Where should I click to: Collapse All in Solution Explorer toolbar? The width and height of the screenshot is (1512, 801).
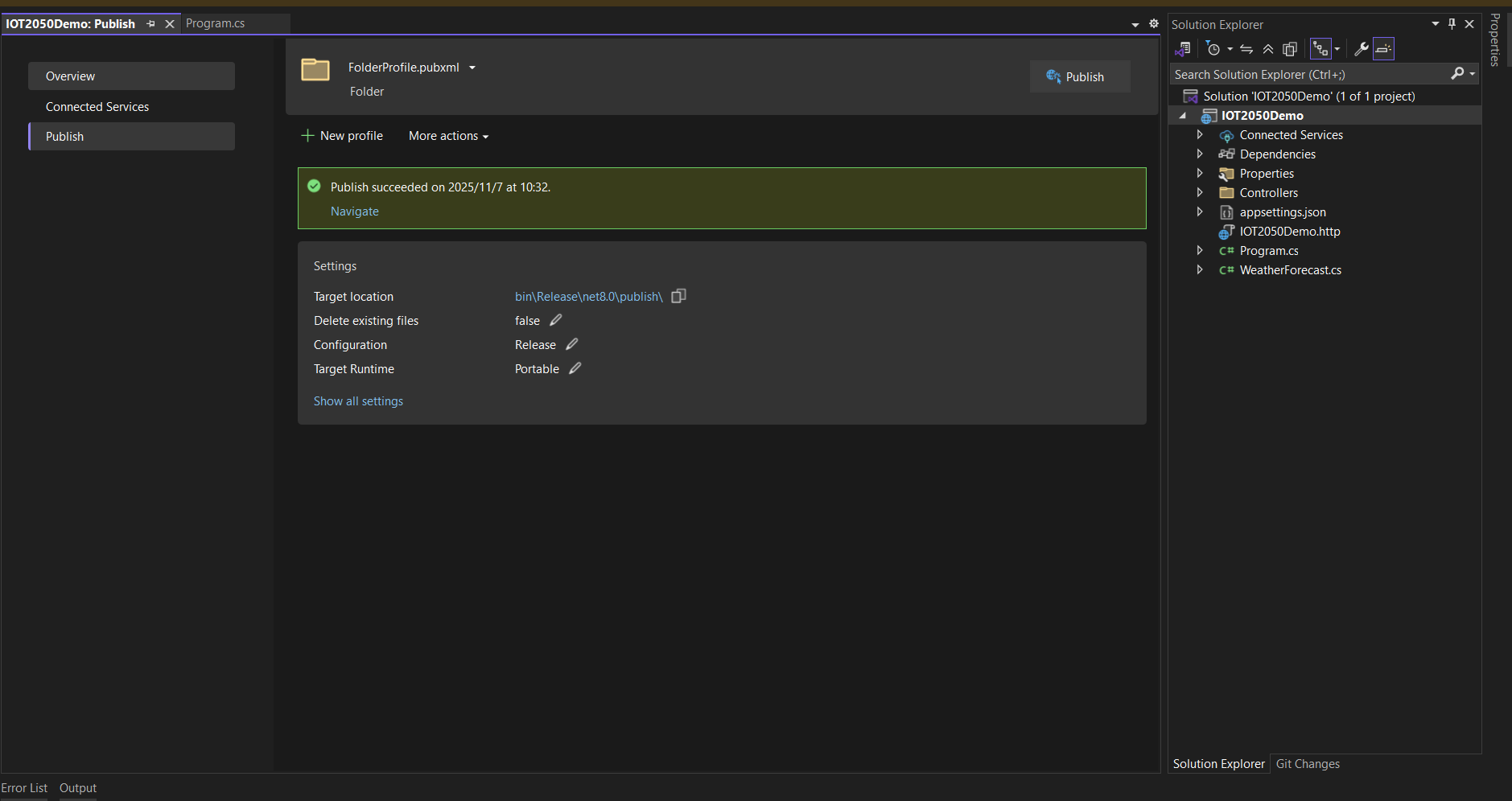[1268, 49]
